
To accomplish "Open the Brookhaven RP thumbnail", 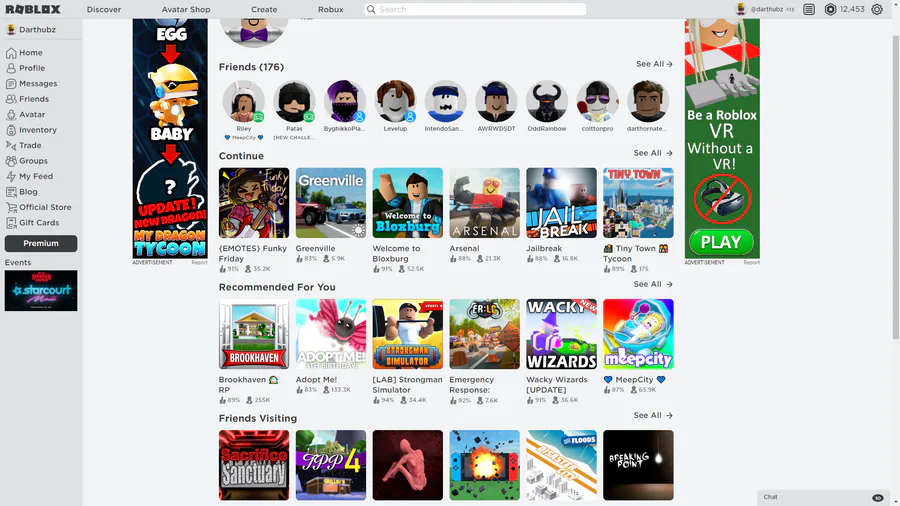I will point(254,334).
